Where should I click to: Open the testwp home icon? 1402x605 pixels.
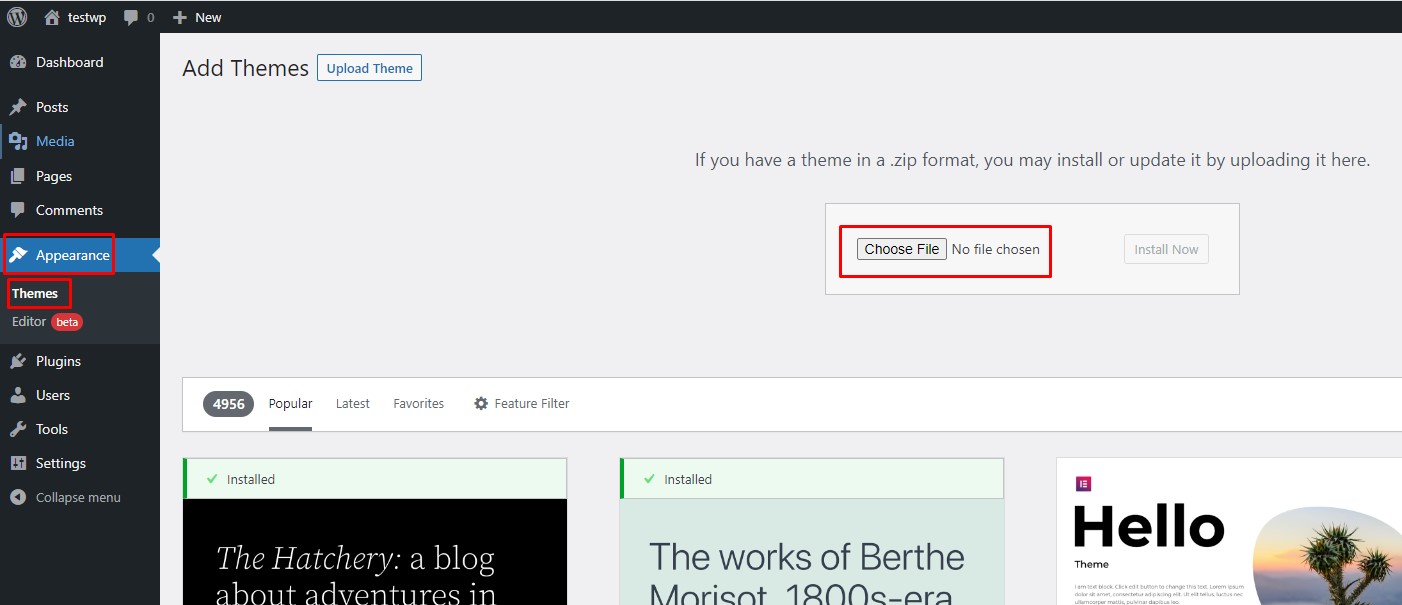coord(52,17)
